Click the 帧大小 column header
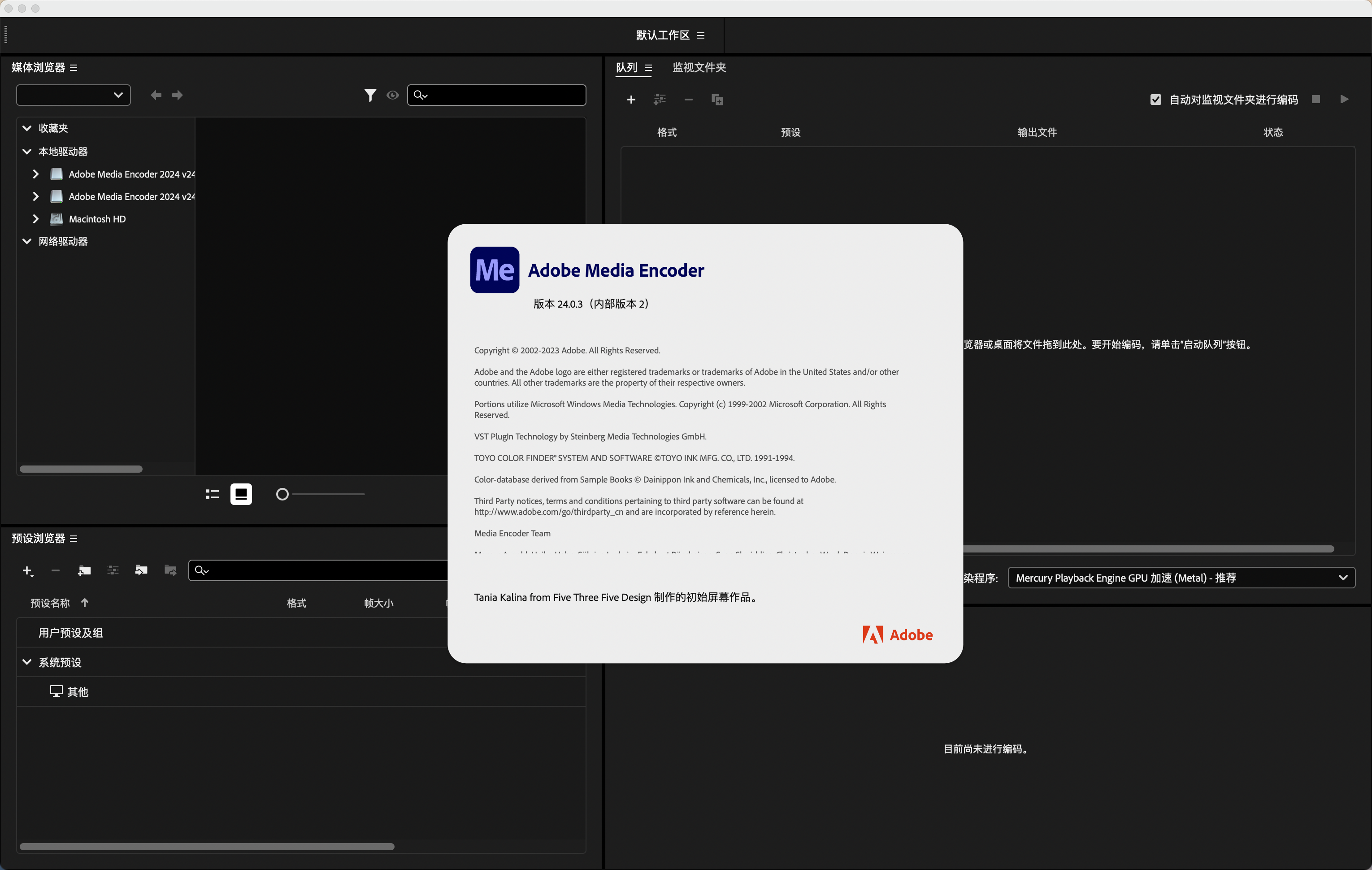This screenshot has height=870, width=1372. click(x=379, y=603)
